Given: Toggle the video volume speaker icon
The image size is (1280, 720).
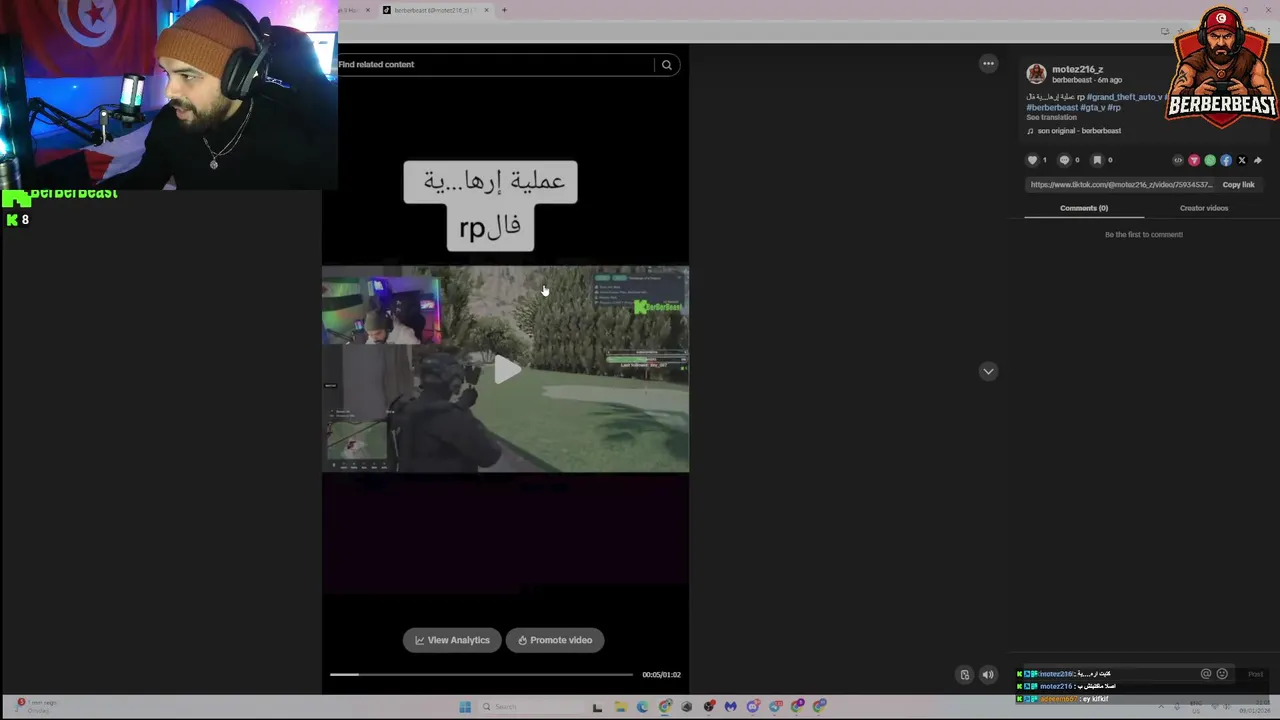Looking at the screenshot, I should [x=988, y=675].
